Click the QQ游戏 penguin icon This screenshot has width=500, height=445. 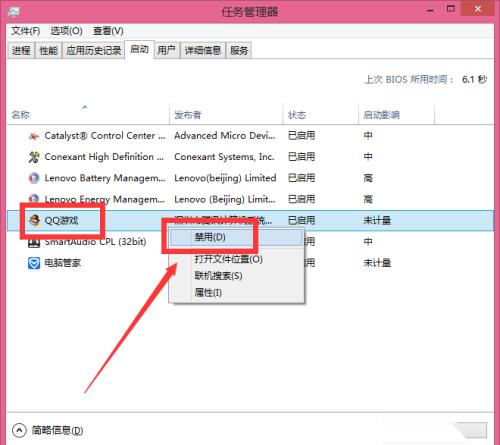[34, 220]
